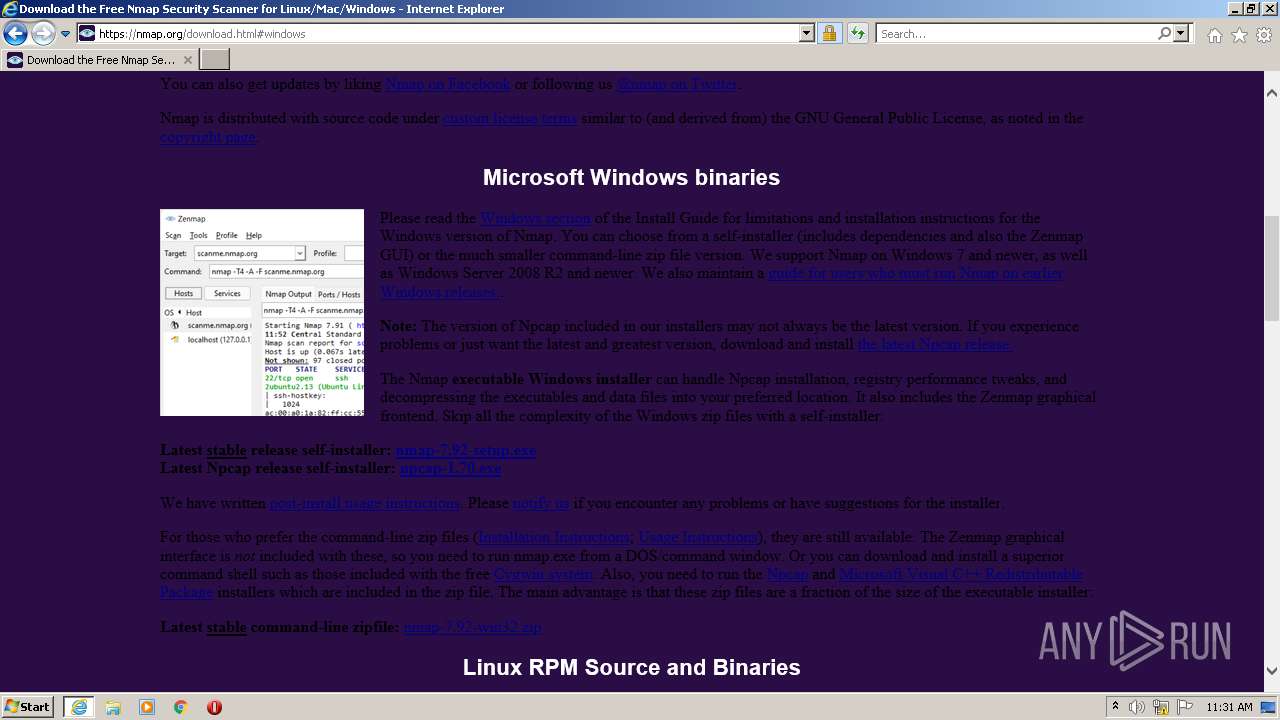Viewport: 1280px width, 720px height.
Task: Open the network tray icon
Action: point(1161,707)
